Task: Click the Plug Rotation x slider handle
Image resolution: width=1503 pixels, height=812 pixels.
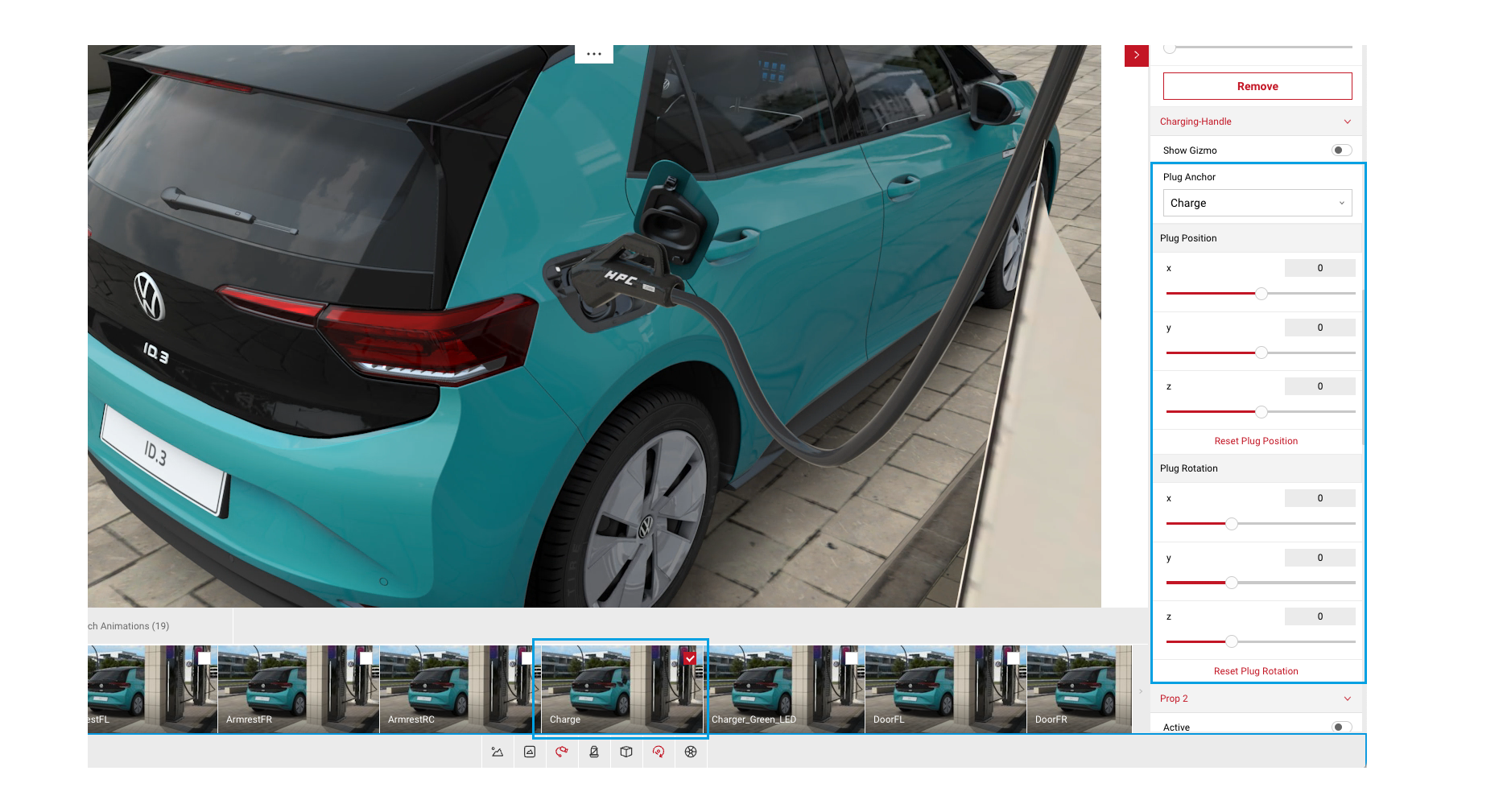Action: 1232,524
